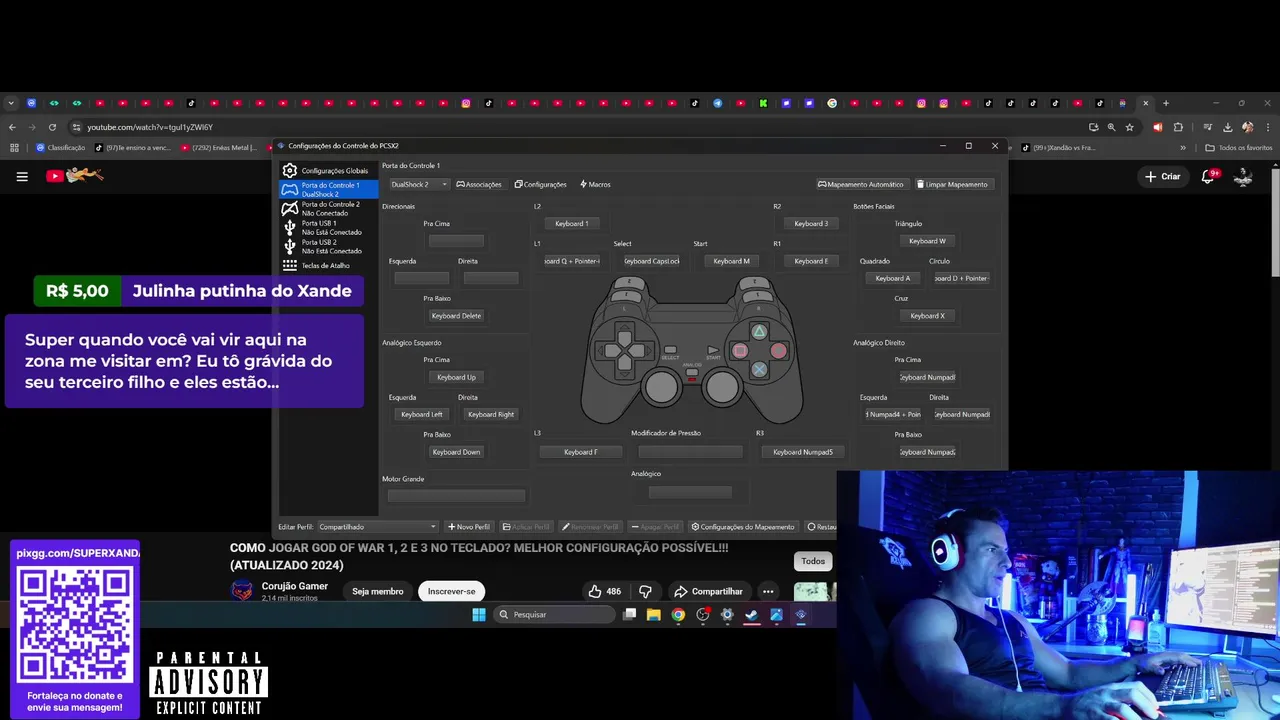Click the empty Direcionais Pra Cima binding
This screenshot has height=720, width=1280.
pos(456,241)
